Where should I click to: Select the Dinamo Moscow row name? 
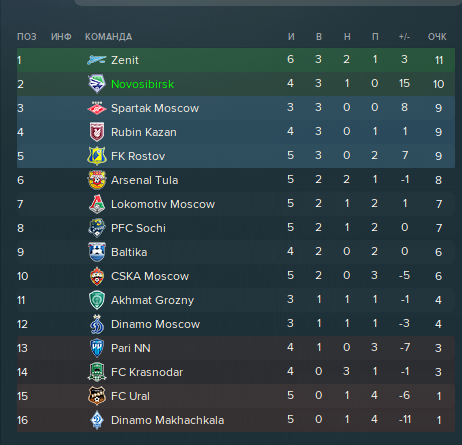point(155,324)
